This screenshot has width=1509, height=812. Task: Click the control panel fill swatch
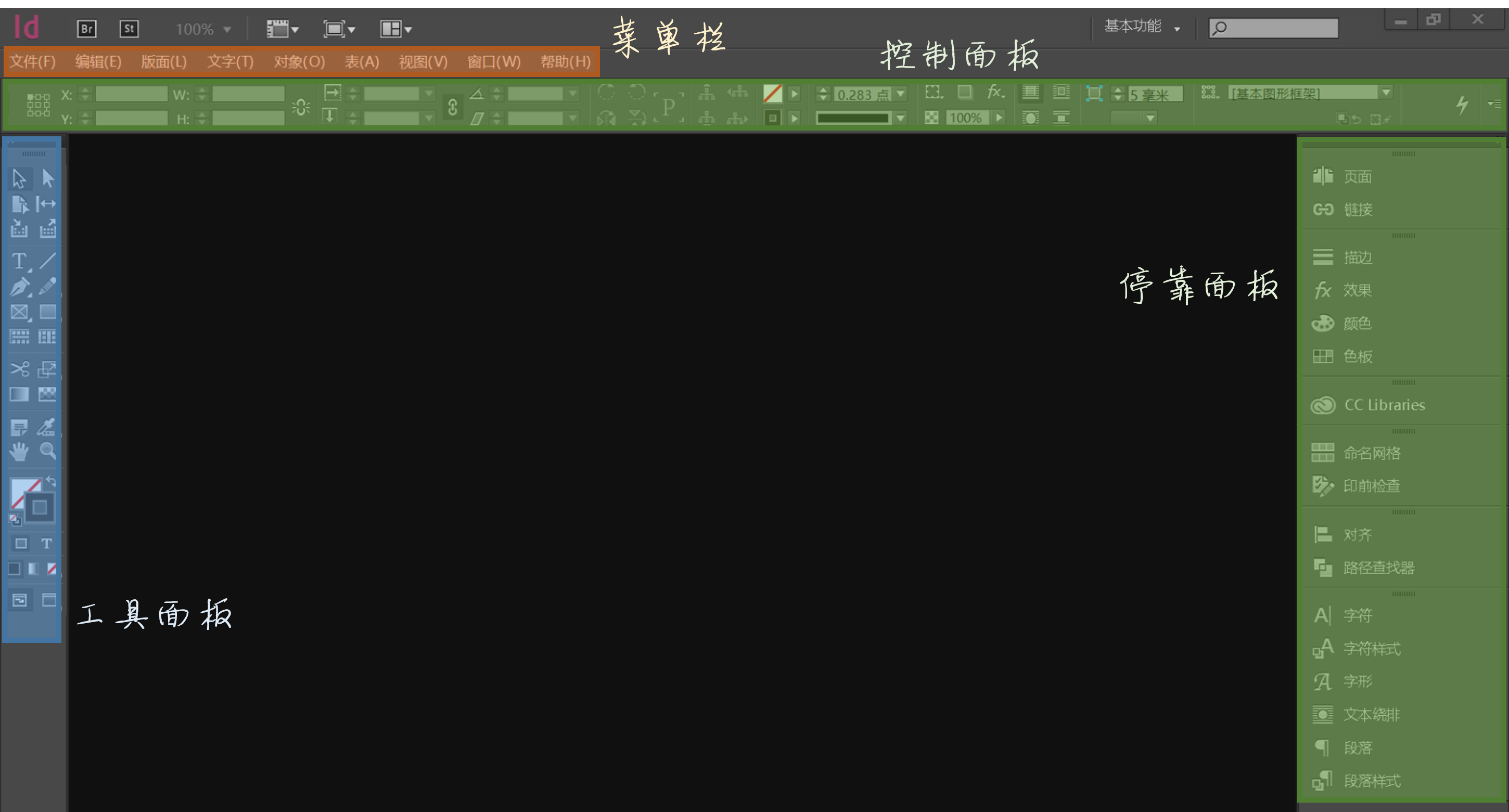click(x=773, y=93)
